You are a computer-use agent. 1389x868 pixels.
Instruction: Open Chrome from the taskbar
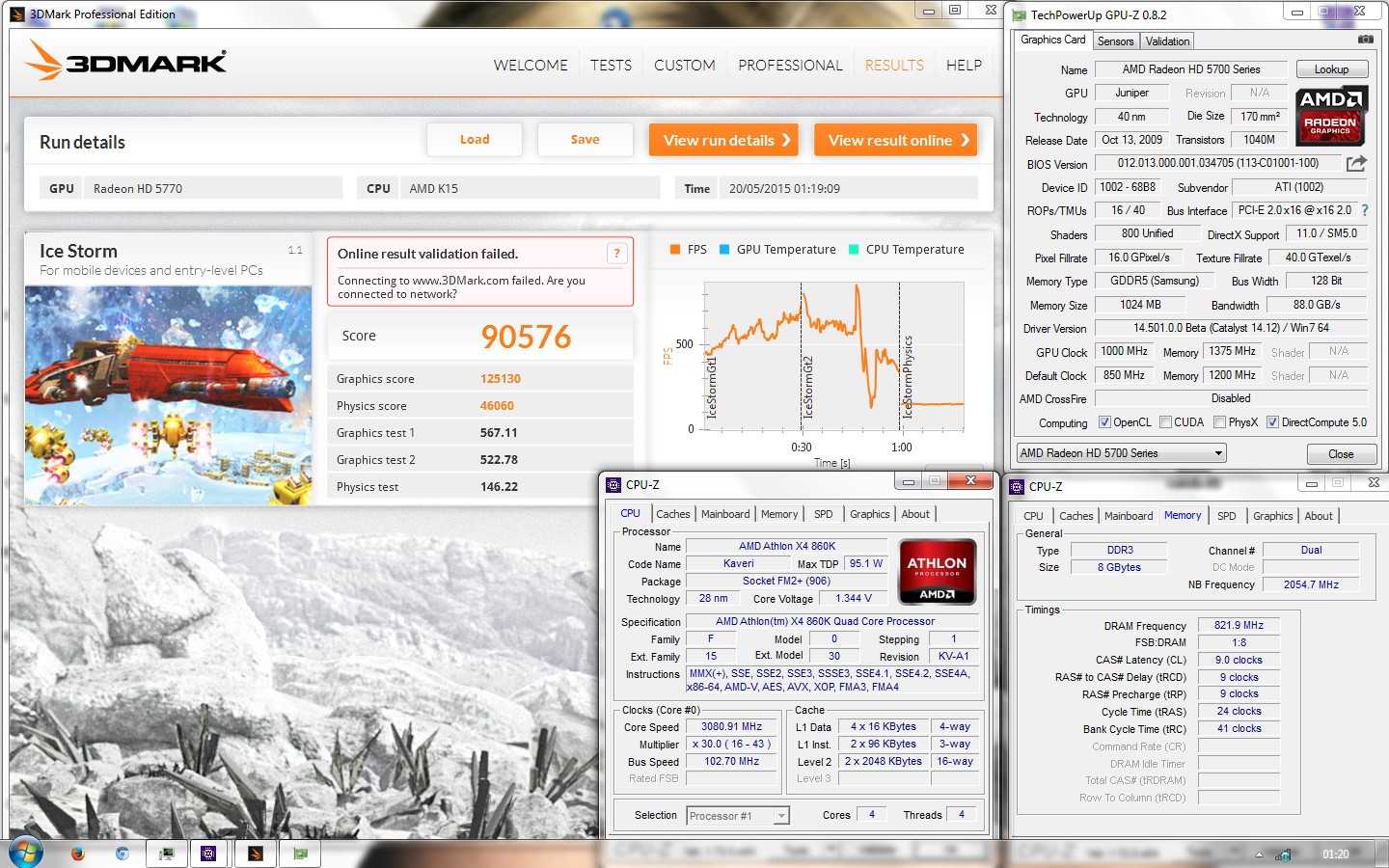click(x=123, y=854)
